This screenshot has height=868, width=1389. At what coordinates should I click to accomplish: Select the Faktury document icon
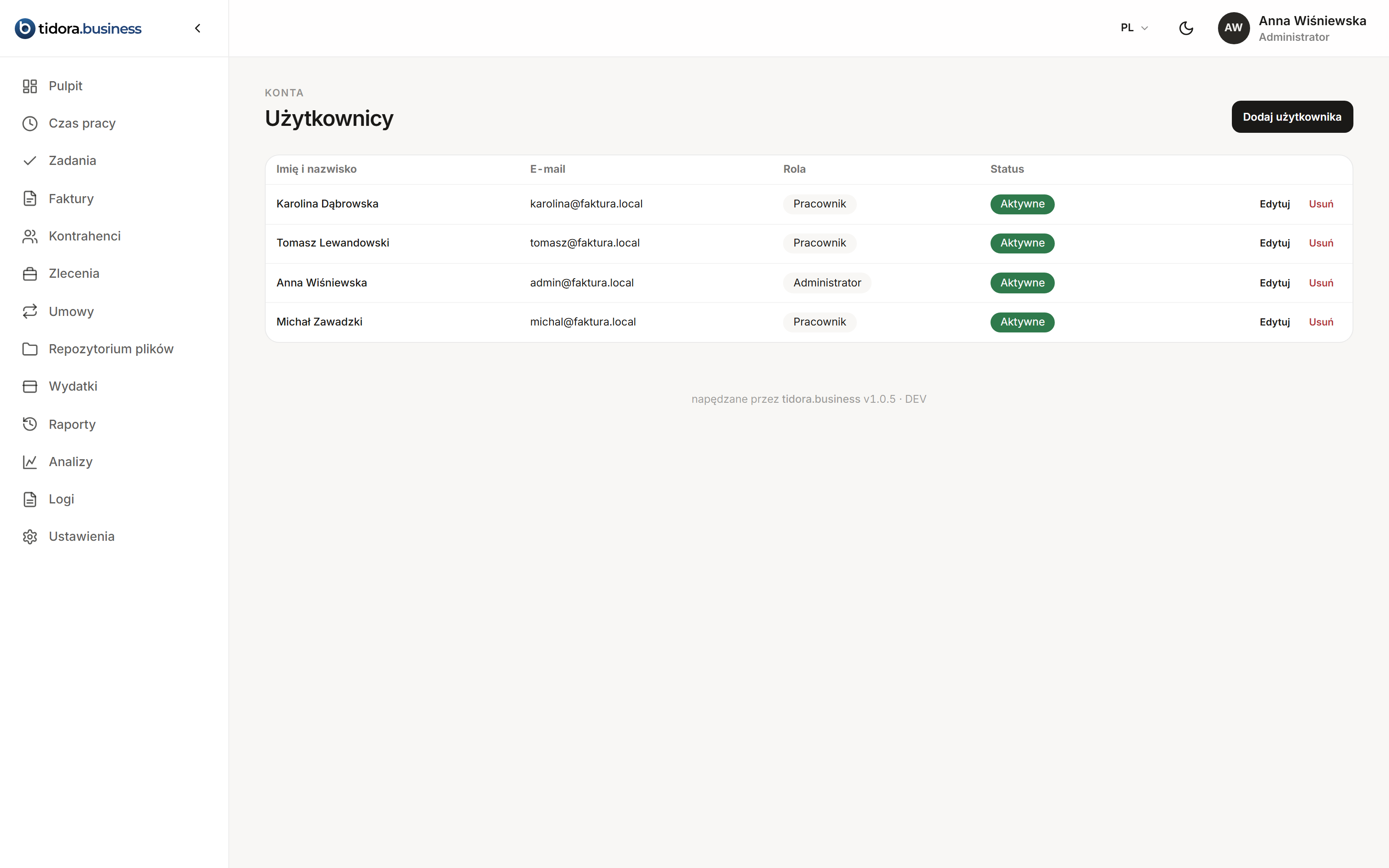pos(30,199)
